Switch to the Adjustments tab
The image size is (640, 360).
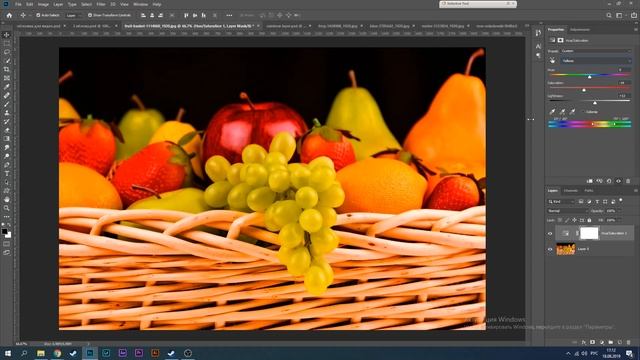[580, 30]
